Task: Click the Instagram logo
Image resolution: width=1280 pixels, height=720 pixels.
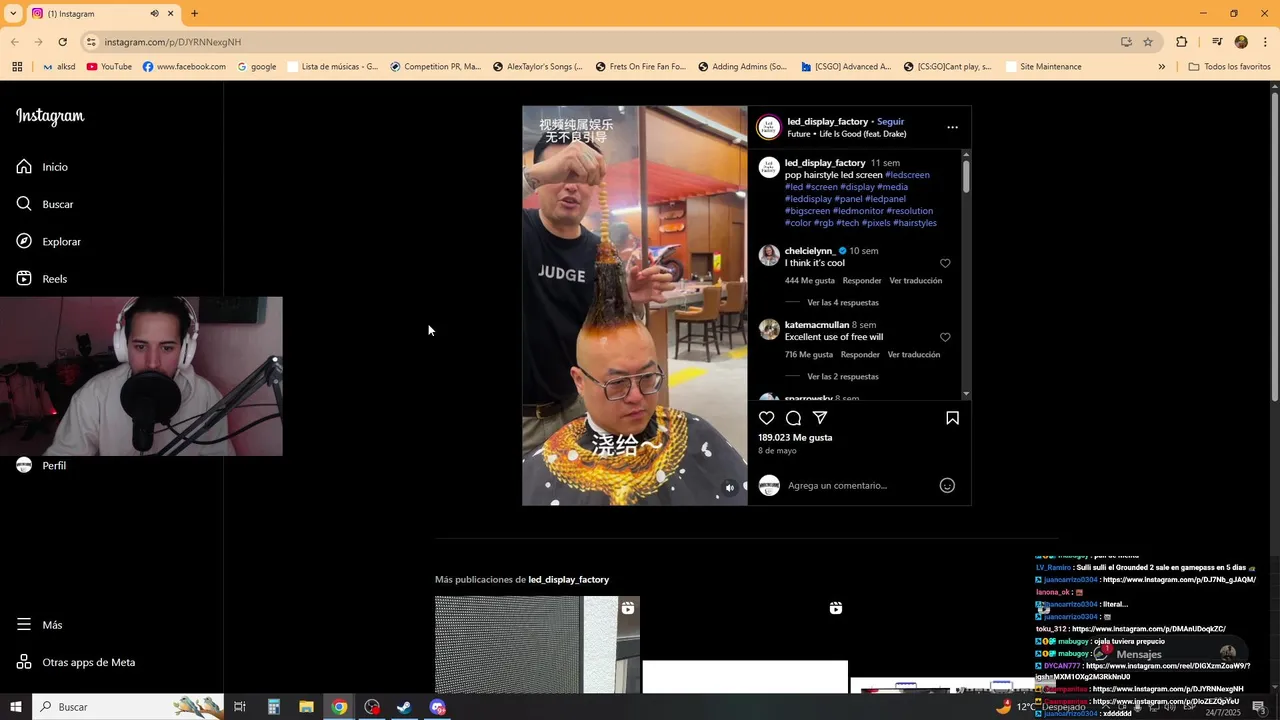Action: click(x=50, y=116)
